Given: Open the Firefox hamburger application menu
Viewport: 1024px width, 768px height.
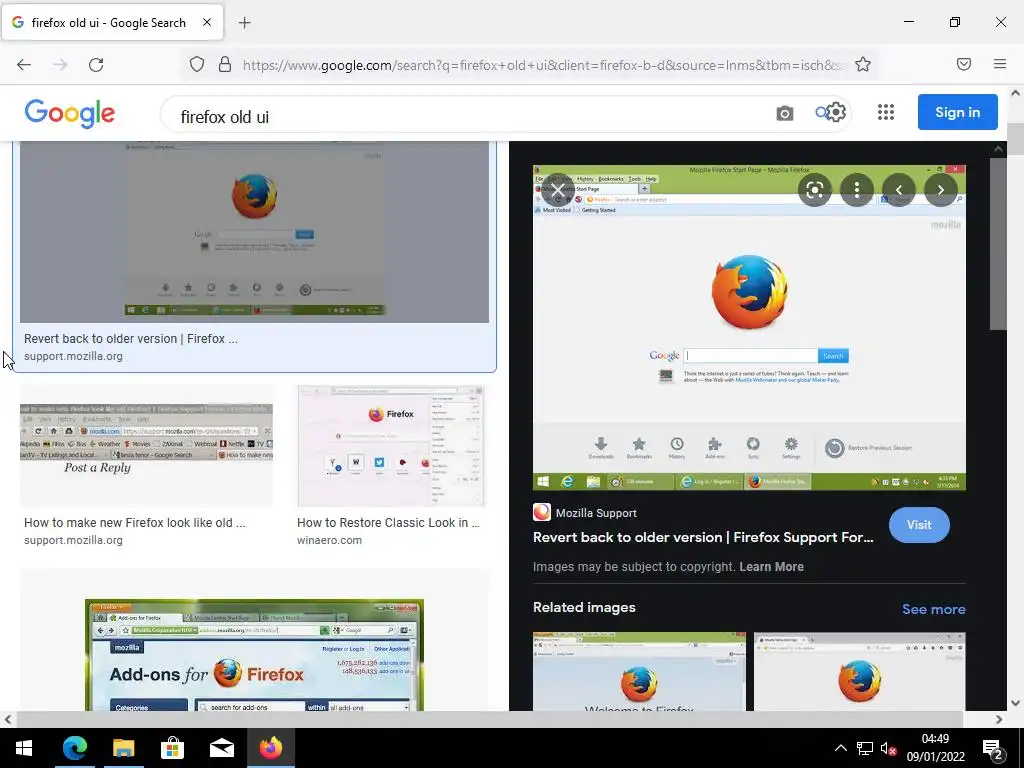Looking at the screenshot, I should tap(1000, 64).
